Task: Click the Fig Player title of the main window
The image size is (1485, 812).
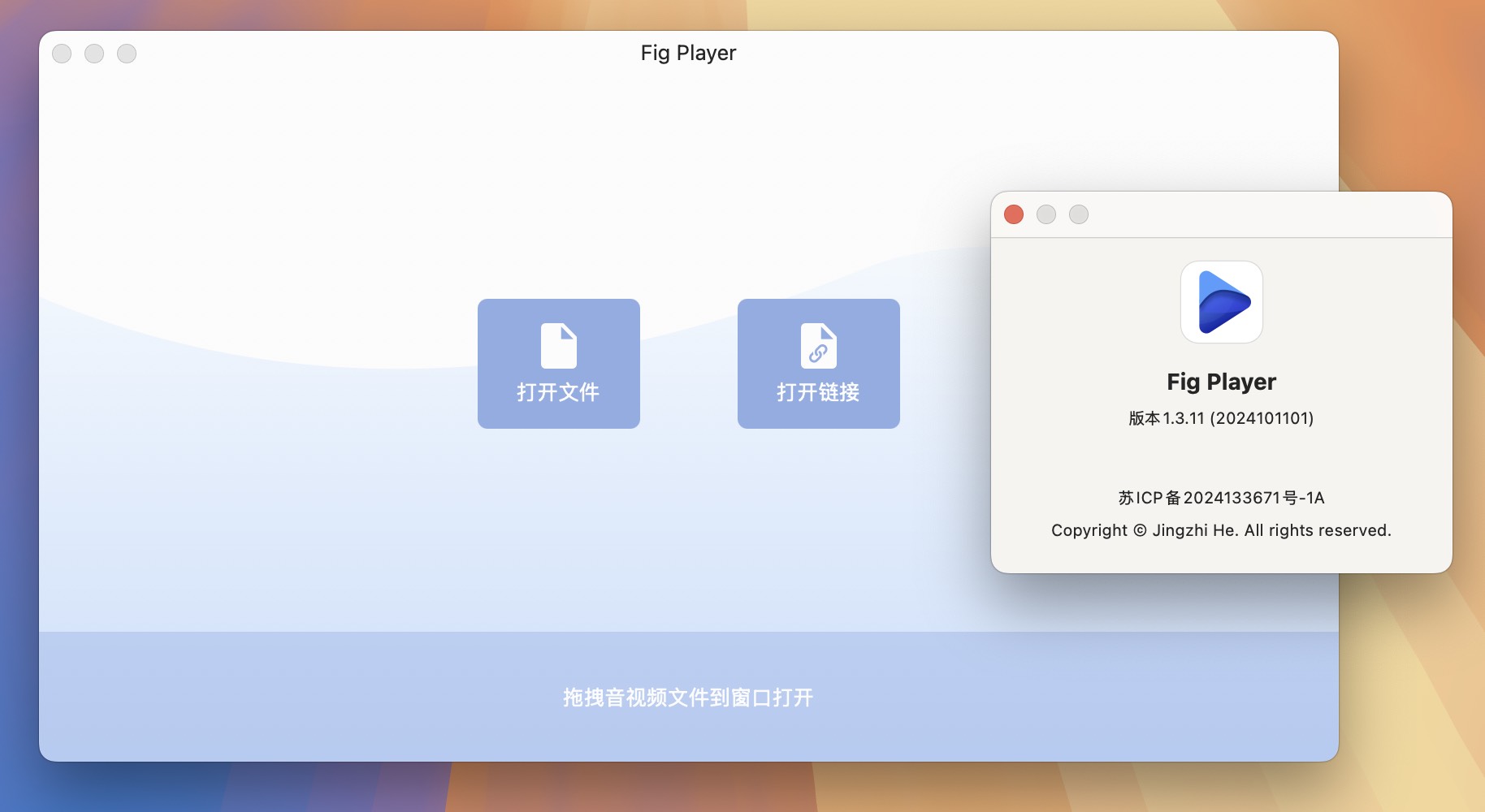Action: pyautogui.click(x=688, y=54)
